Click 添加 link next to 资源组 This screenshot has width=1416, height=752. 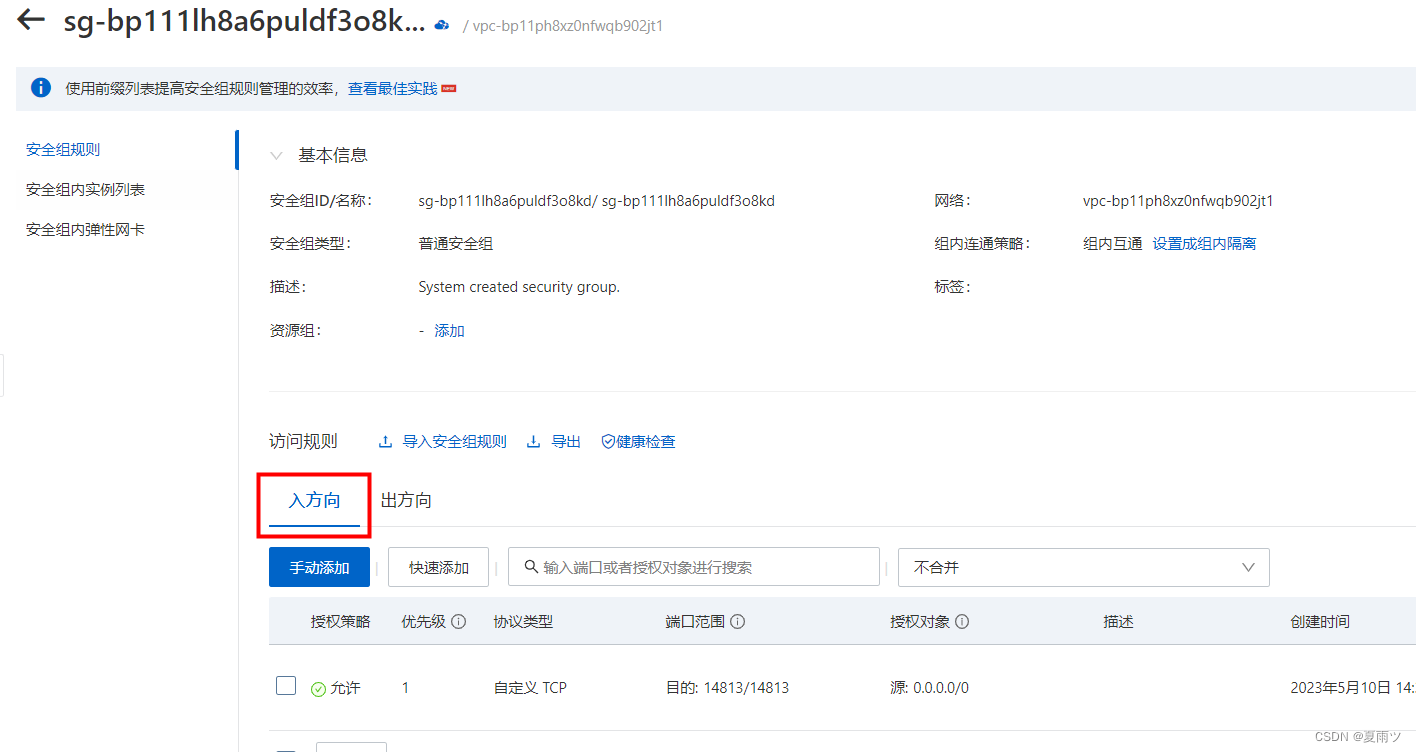[x=449, y=331]
